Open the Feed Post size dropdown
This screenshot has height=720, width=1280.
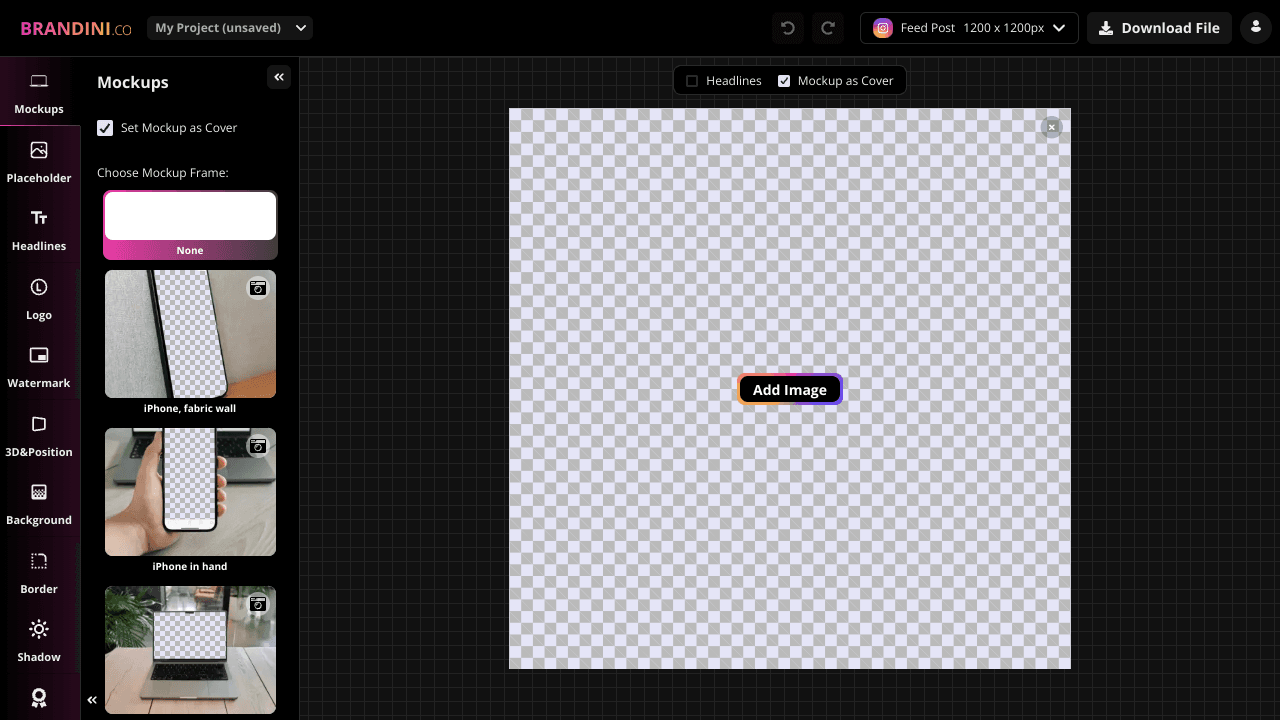968,27
